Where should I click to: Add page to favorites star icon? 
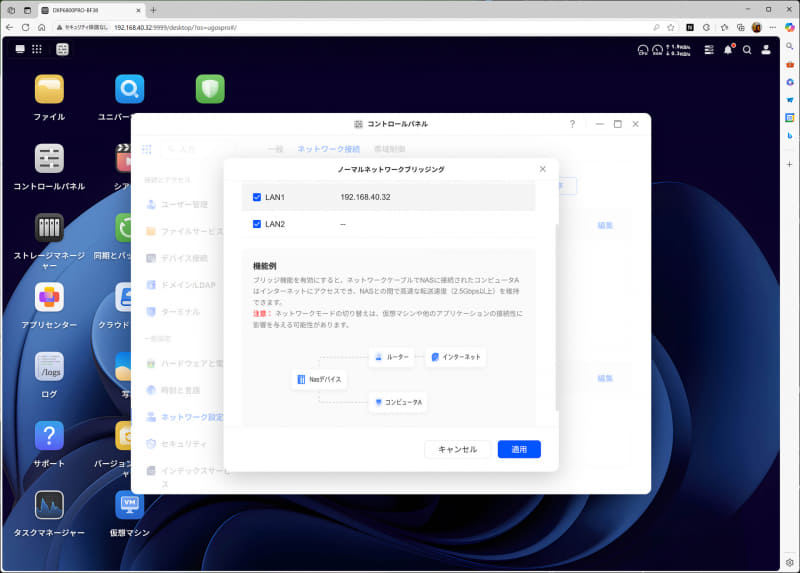tap(671, 28)
